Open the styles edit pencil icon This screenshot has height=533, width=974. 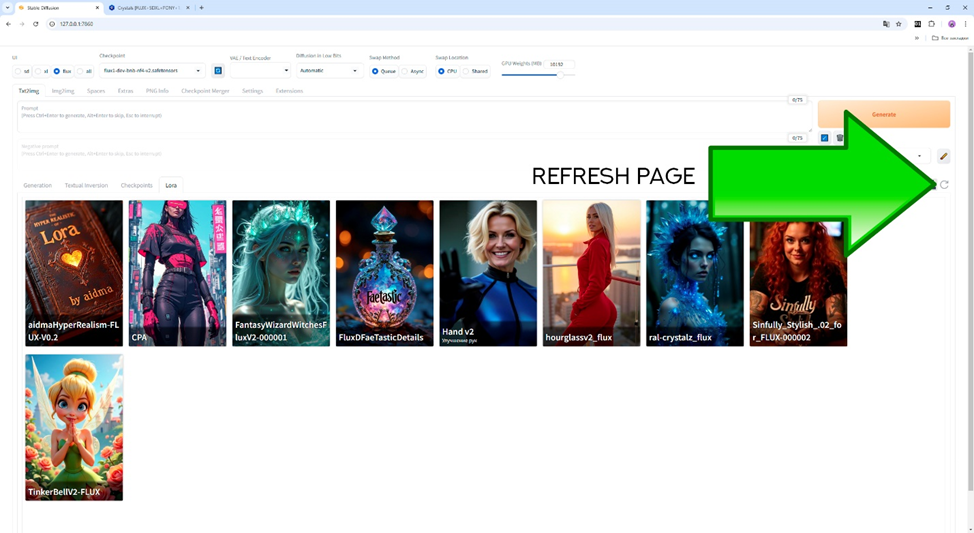pos(943,156)
